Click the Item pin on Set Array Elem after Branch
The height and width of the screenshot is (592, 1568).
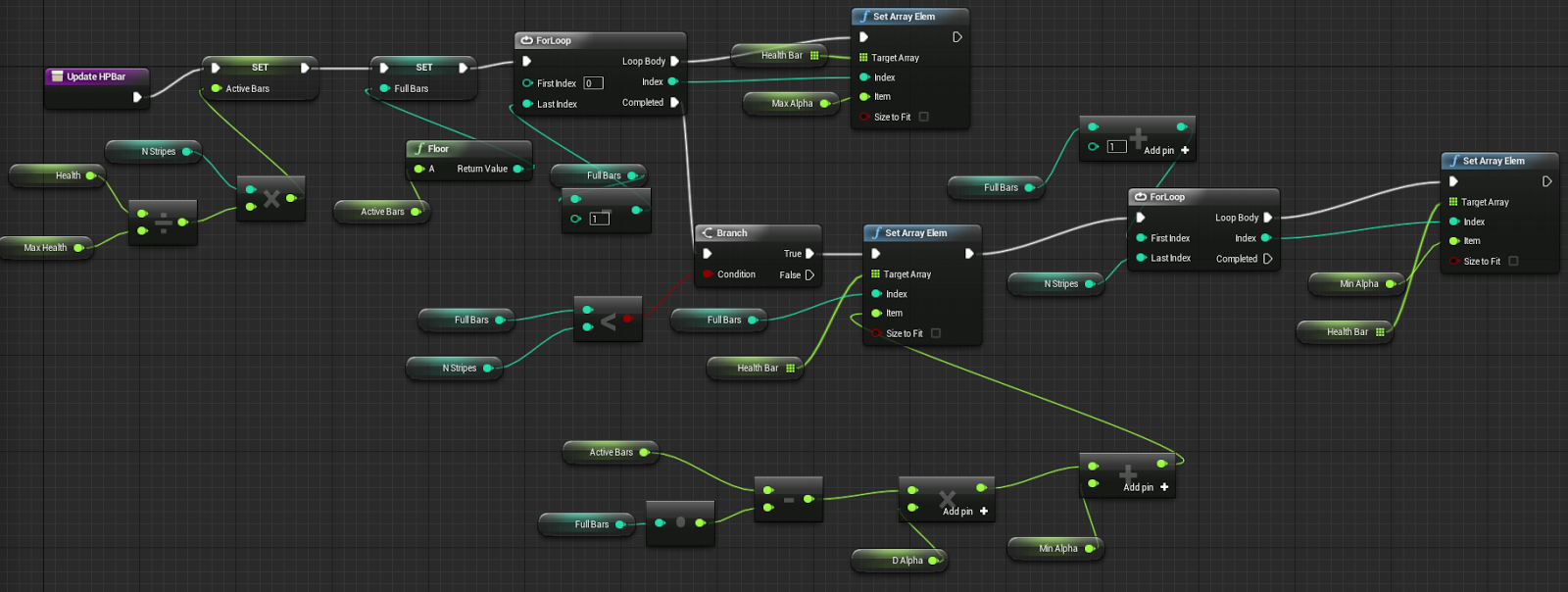876,314
